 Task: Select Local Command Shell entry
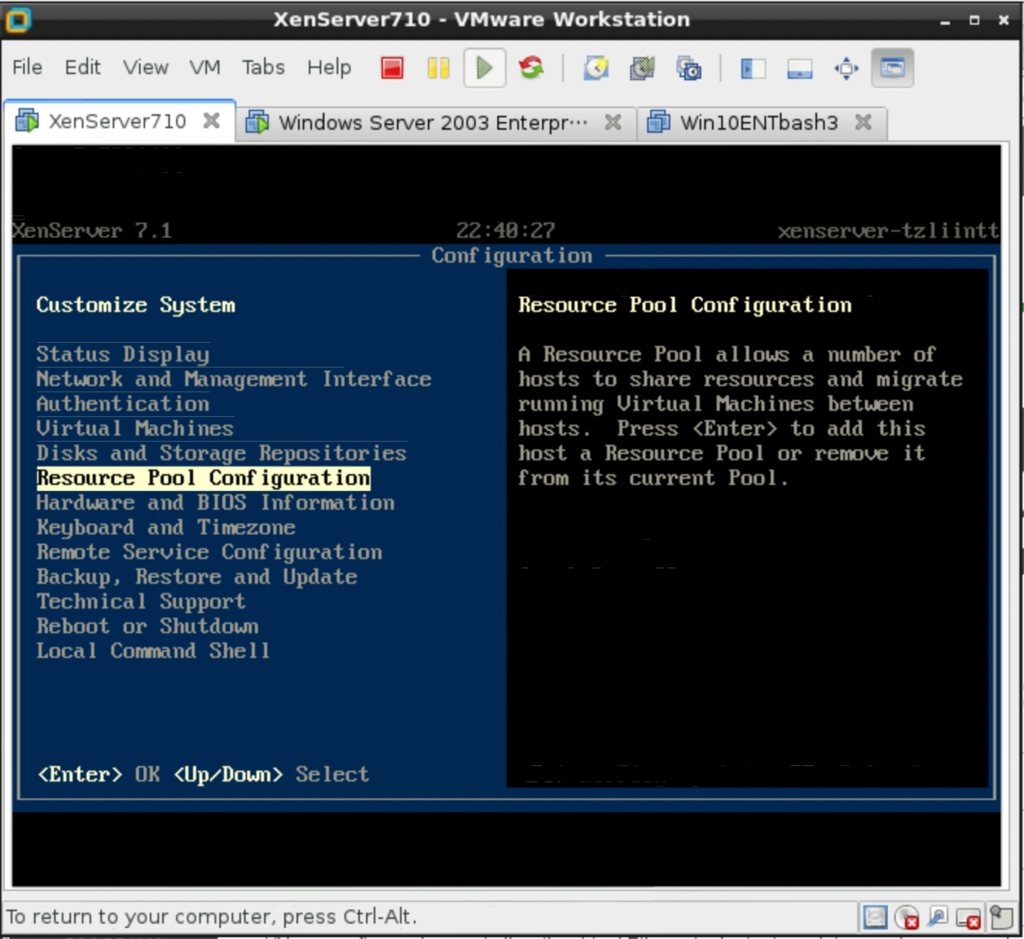[x=153, y=652]
